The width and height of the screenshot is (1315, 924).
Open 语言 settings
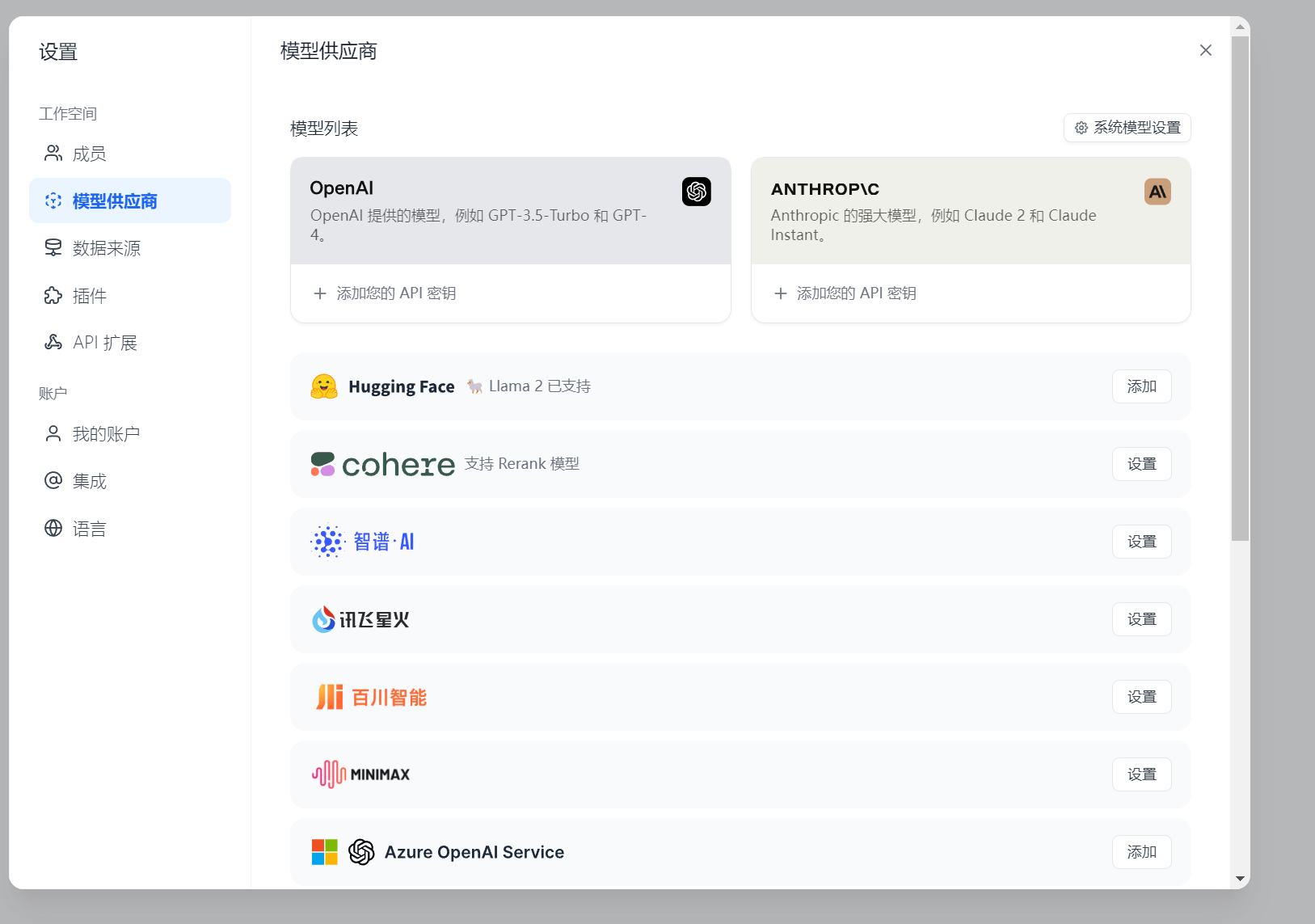130,528
